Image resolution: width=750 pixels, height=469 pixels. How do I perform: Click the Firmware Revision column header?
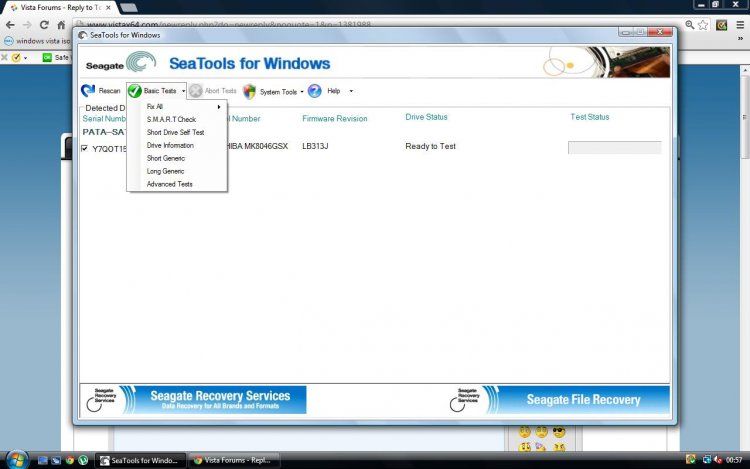335,119
